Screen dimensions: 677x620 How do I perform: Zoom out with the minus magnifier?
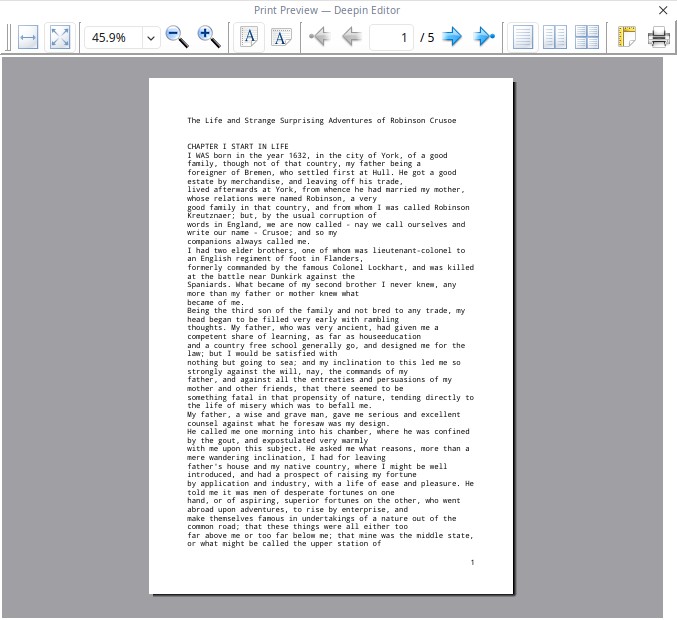point(177,37)
